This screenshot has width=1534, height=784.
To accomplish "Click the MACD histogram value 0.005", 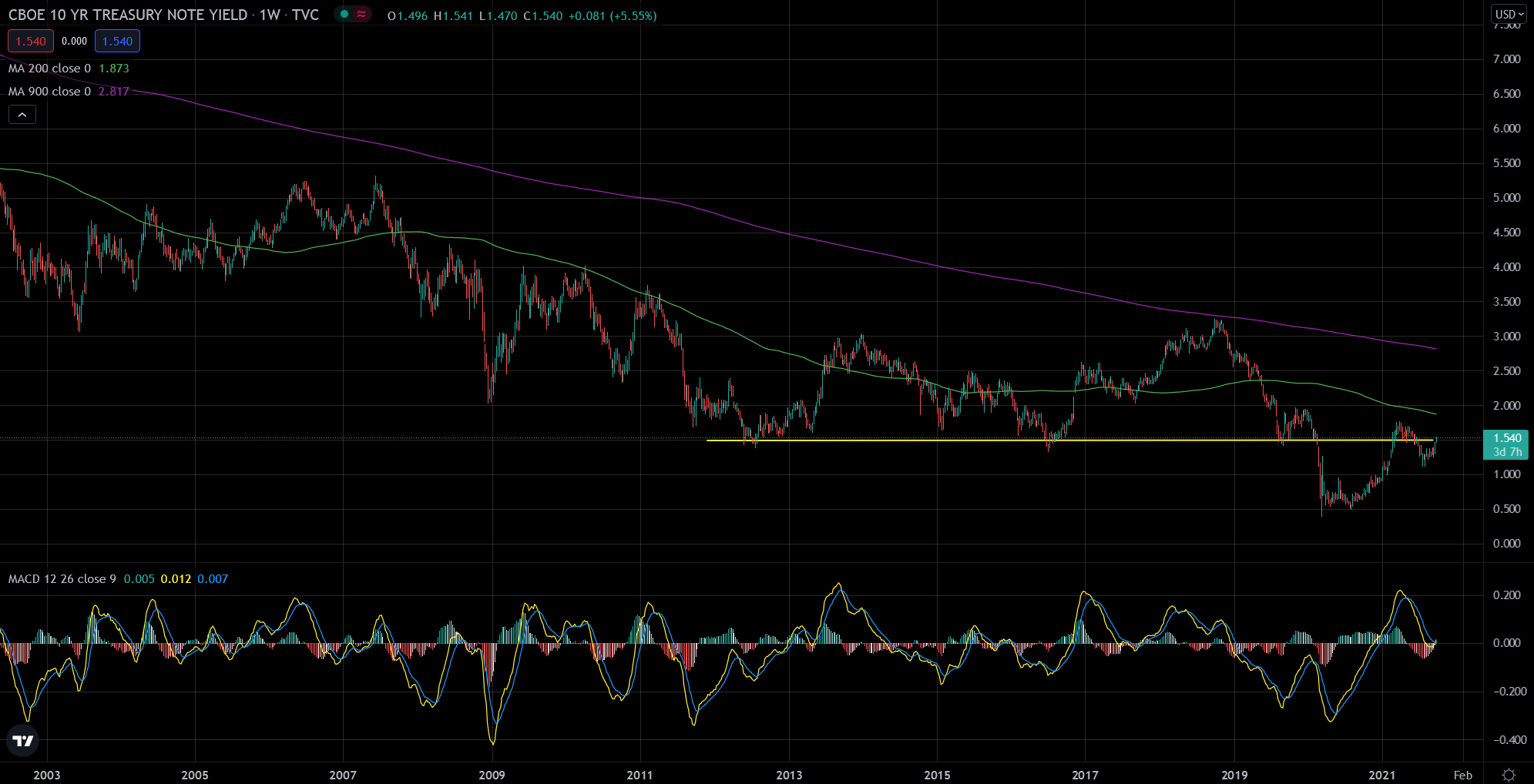I will (139, 579).
